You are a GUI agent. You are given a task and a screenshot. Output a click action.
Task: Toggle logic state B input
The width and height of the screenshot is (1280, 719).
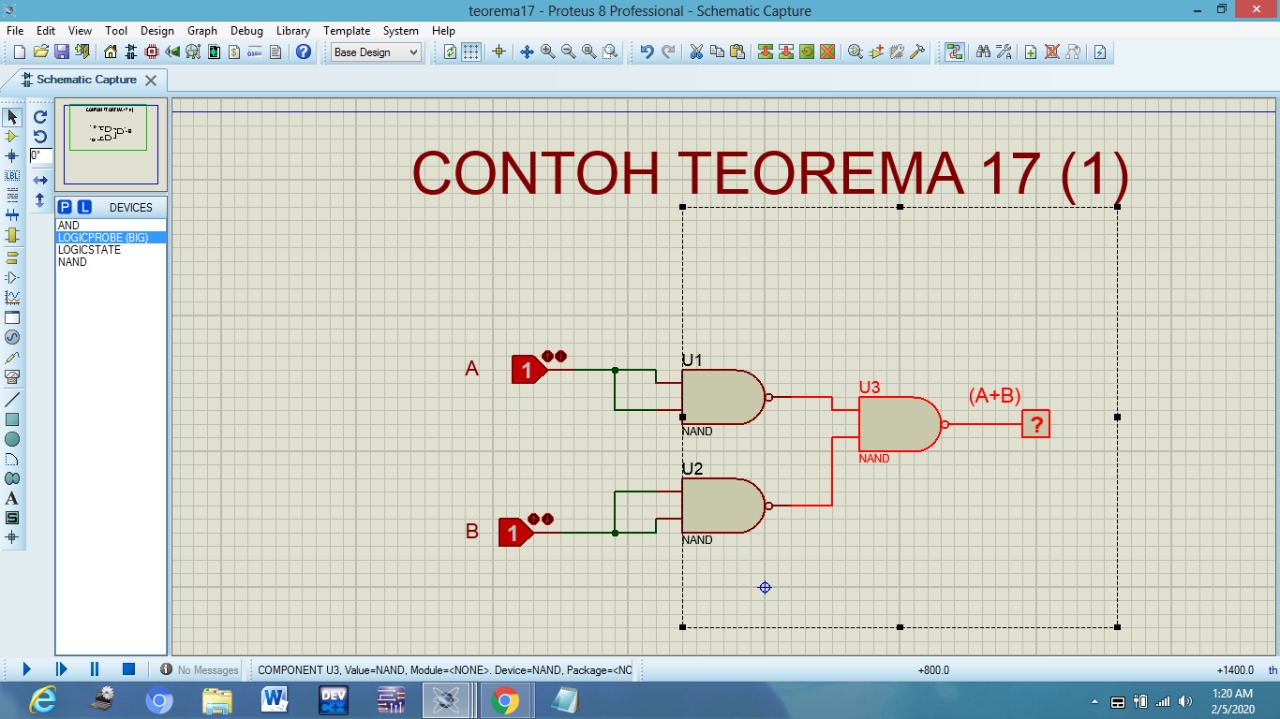[x=515, y=533]
